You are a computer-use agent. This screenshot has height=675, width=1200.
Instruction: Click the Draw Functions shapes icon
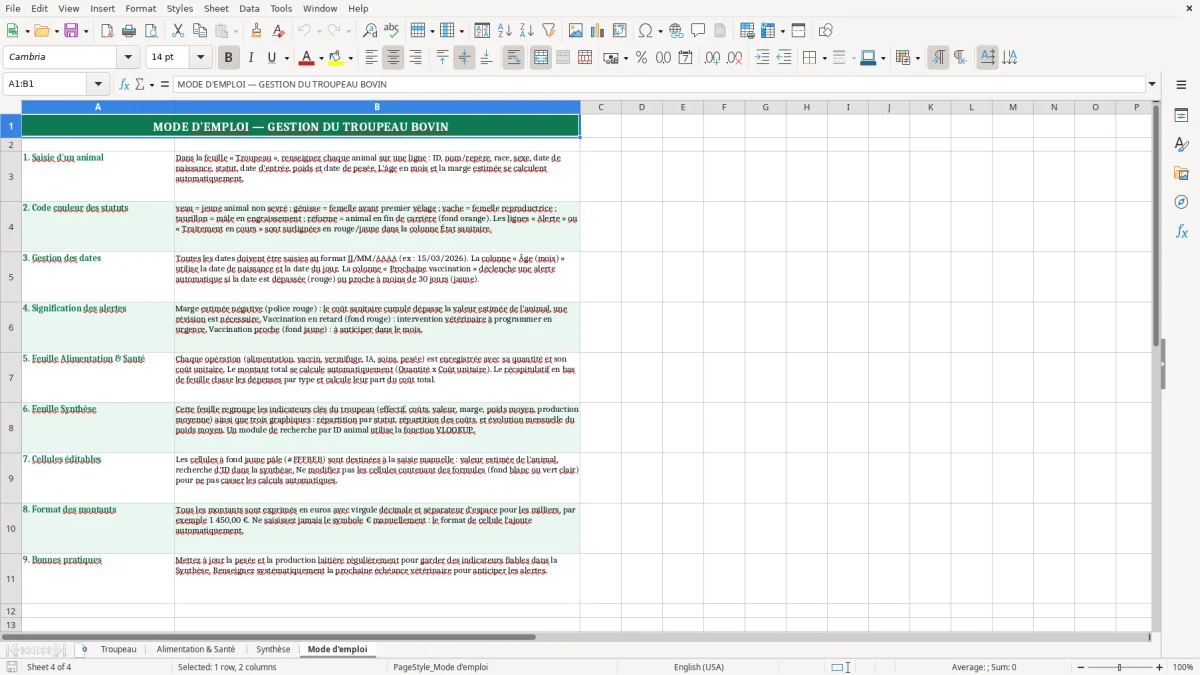click(x=825, y=31)
